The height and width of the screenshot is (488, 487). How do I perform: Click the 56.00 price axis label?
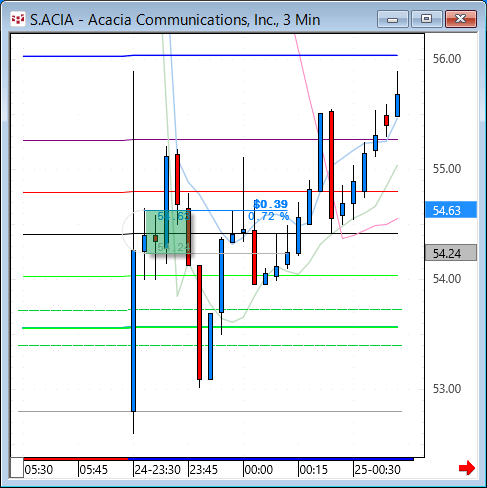[447, 59]
